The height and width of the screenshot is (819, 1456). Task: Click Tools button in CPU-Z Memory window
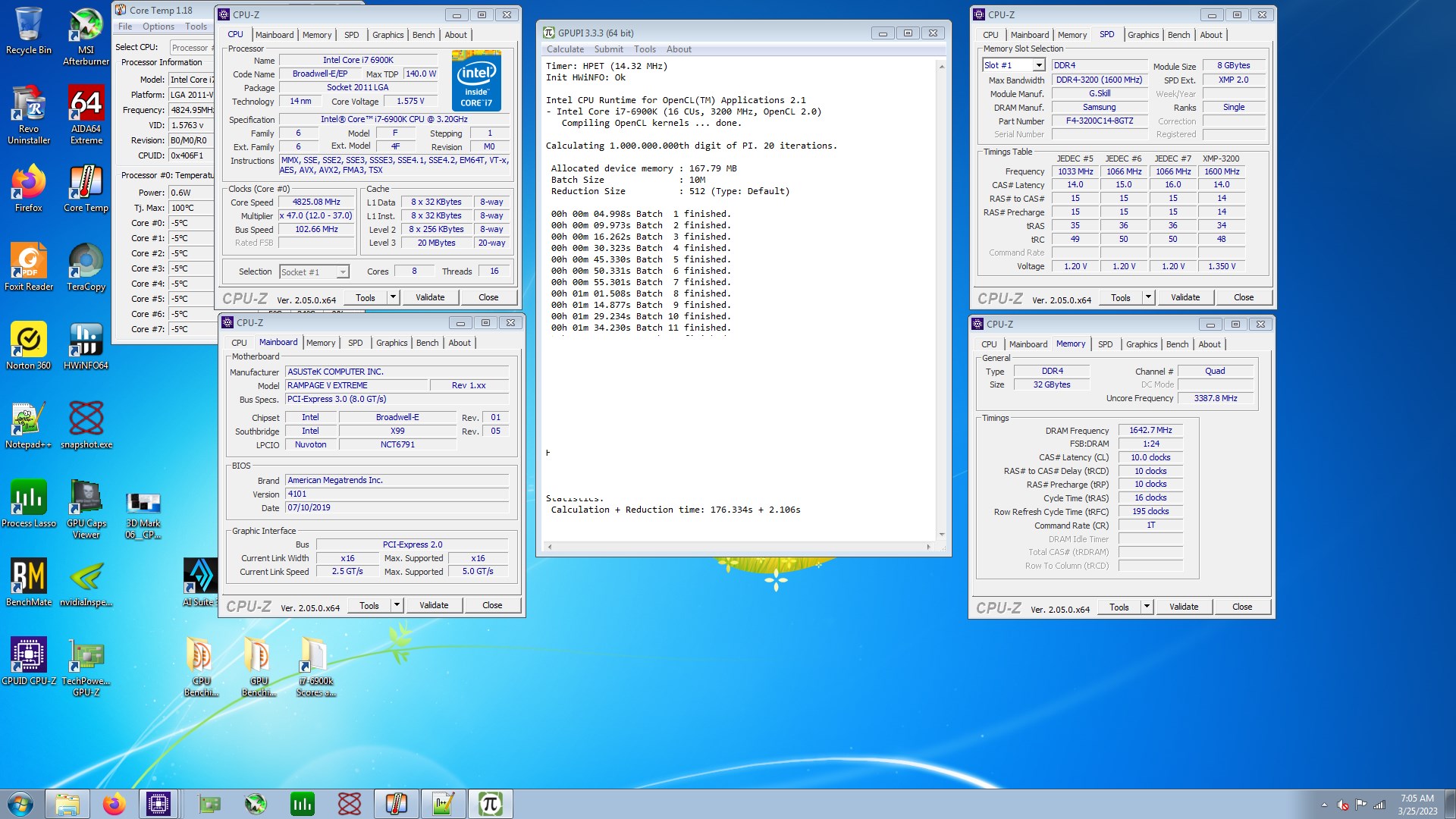pos(1119,607)
